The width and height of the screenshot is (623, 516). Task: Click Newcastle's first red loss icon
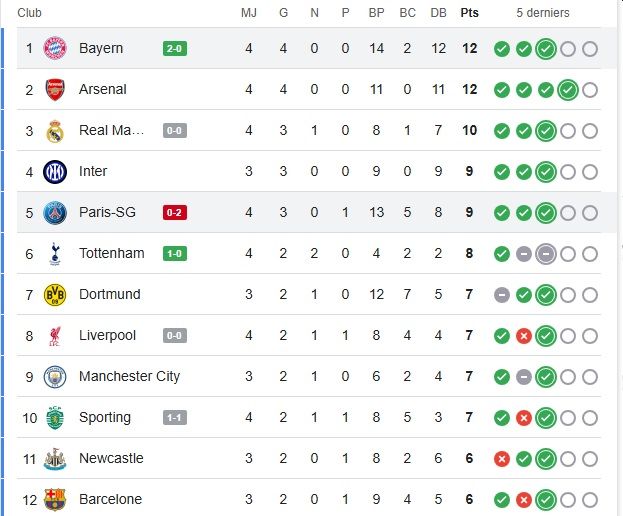point(501,458)
